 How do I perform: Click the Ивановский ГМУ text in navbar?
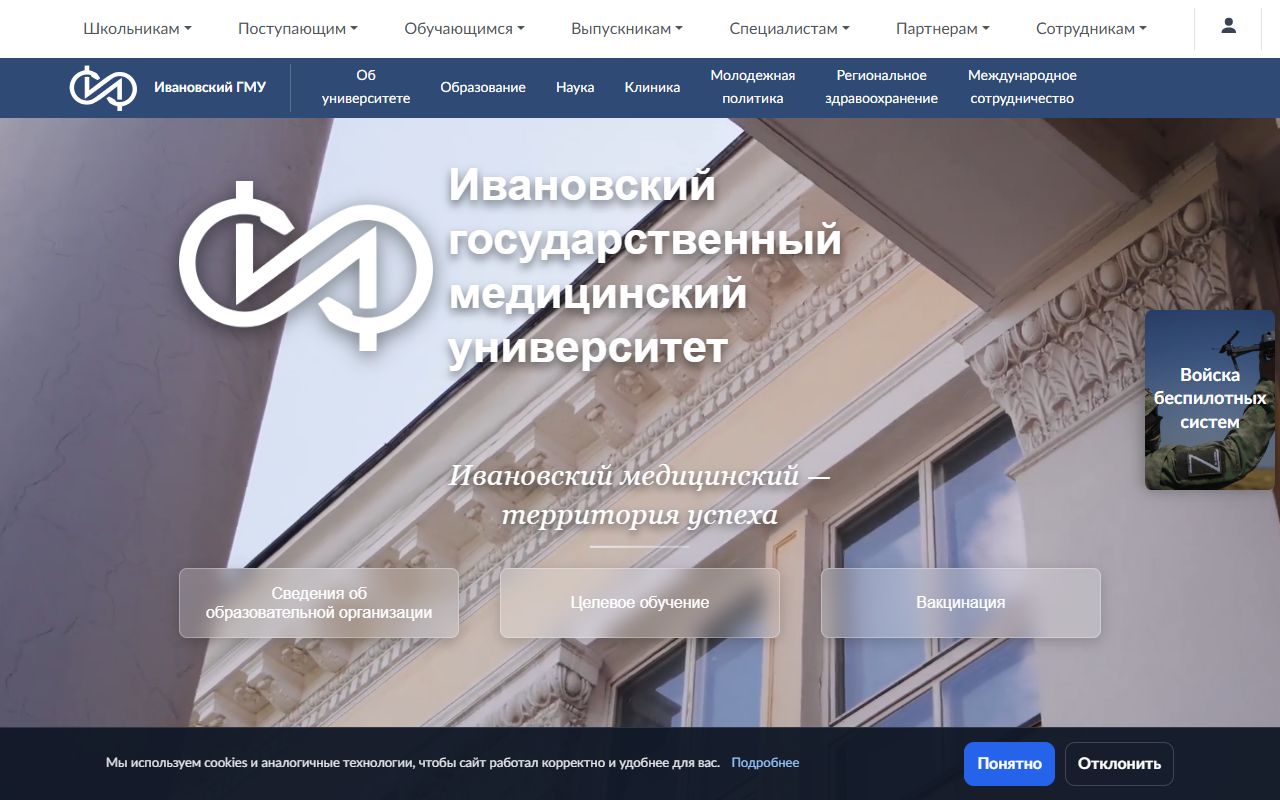click(210, 87)
